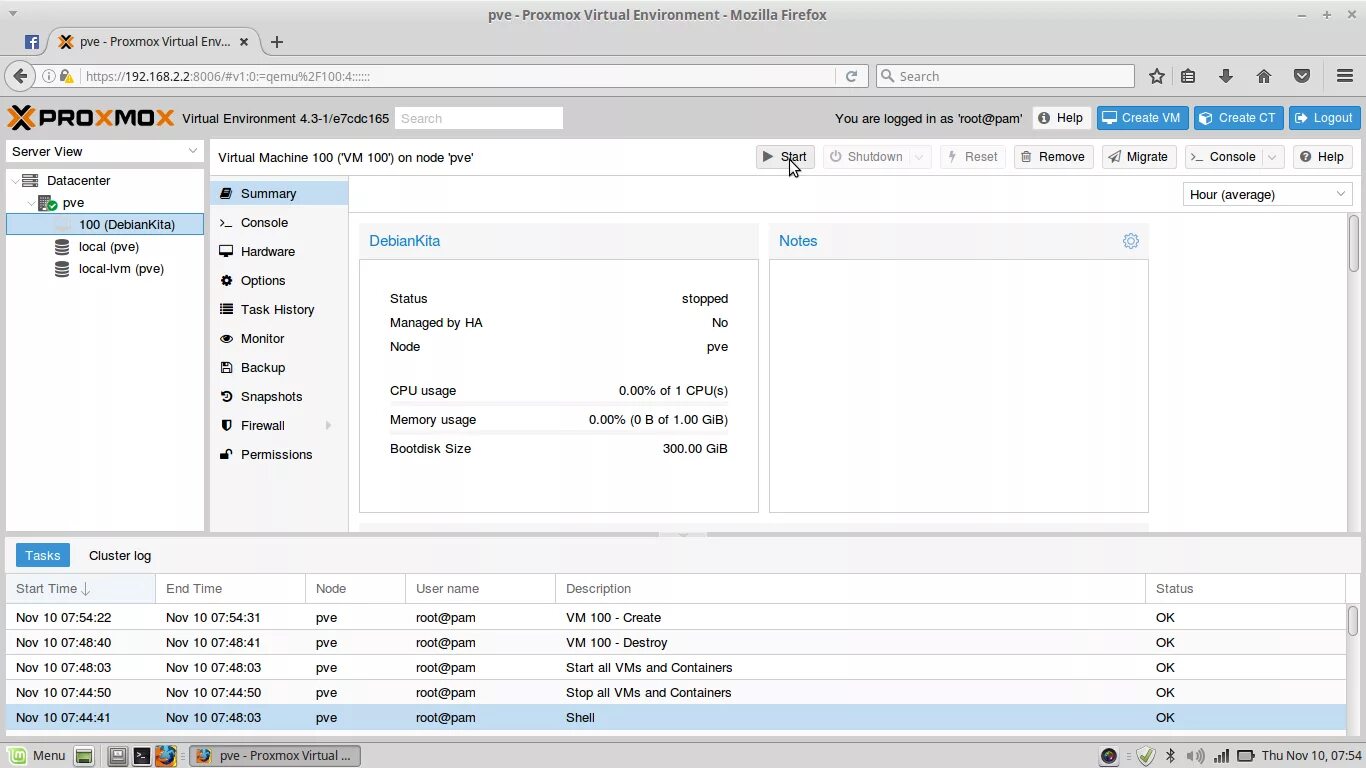Screen dimensions: 1366x768
Task: Open the Snapshots tab
Action: (x=279, y=397)
